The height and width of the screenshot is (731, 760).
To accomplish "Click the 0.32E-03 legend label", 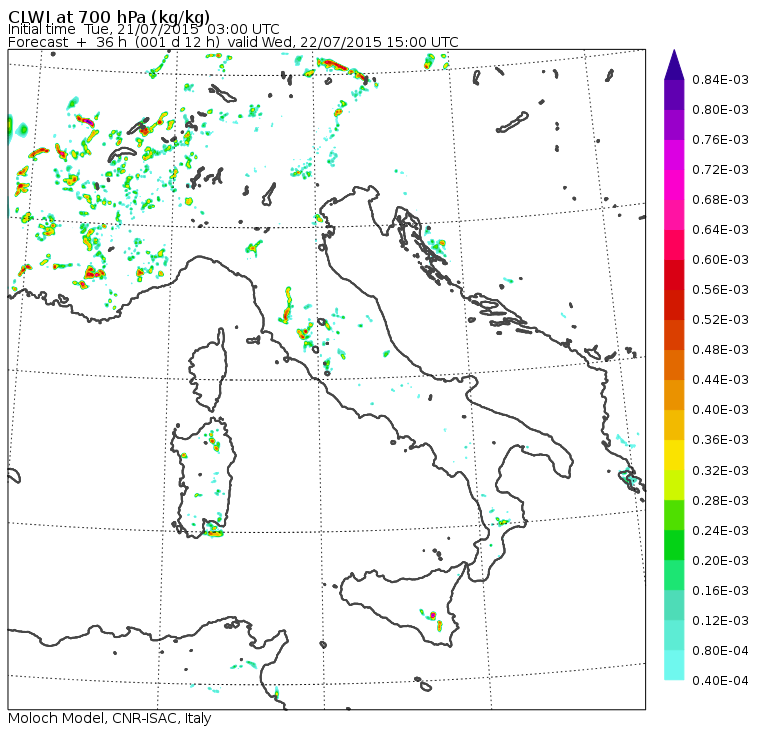I will click(720, 471).
